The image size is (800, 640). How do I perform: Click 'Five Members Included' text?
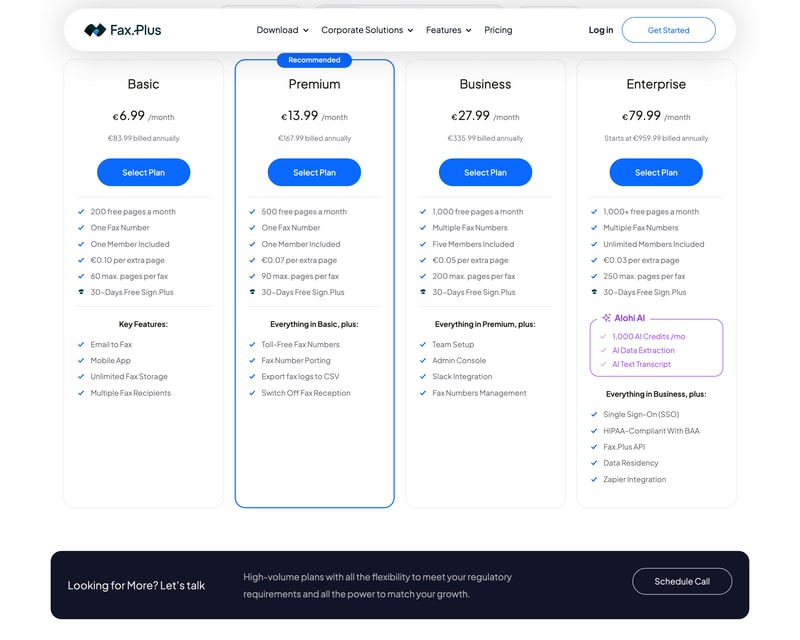473,244
